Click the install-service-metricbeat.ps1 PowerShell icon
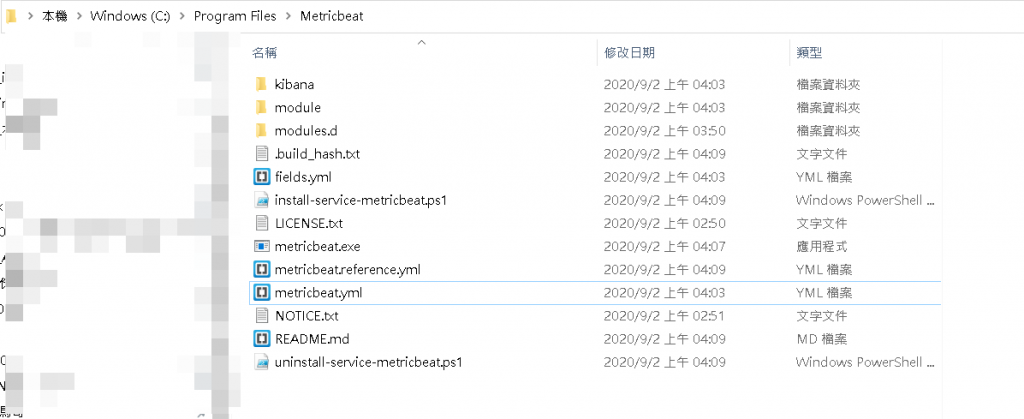1024x419 pixels. click(261, 200)
